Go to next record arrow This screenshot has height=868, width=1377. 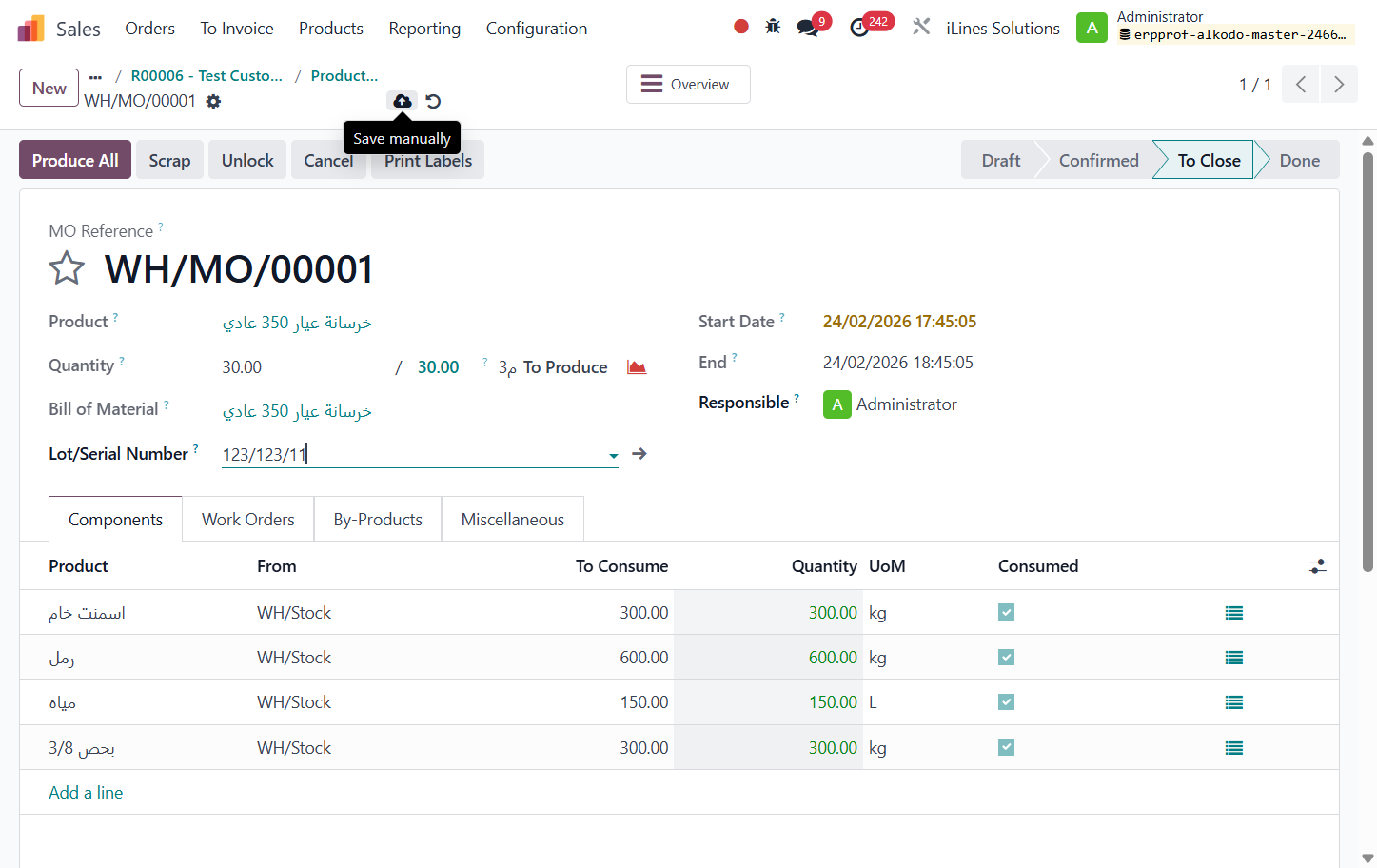(1339, 85)
